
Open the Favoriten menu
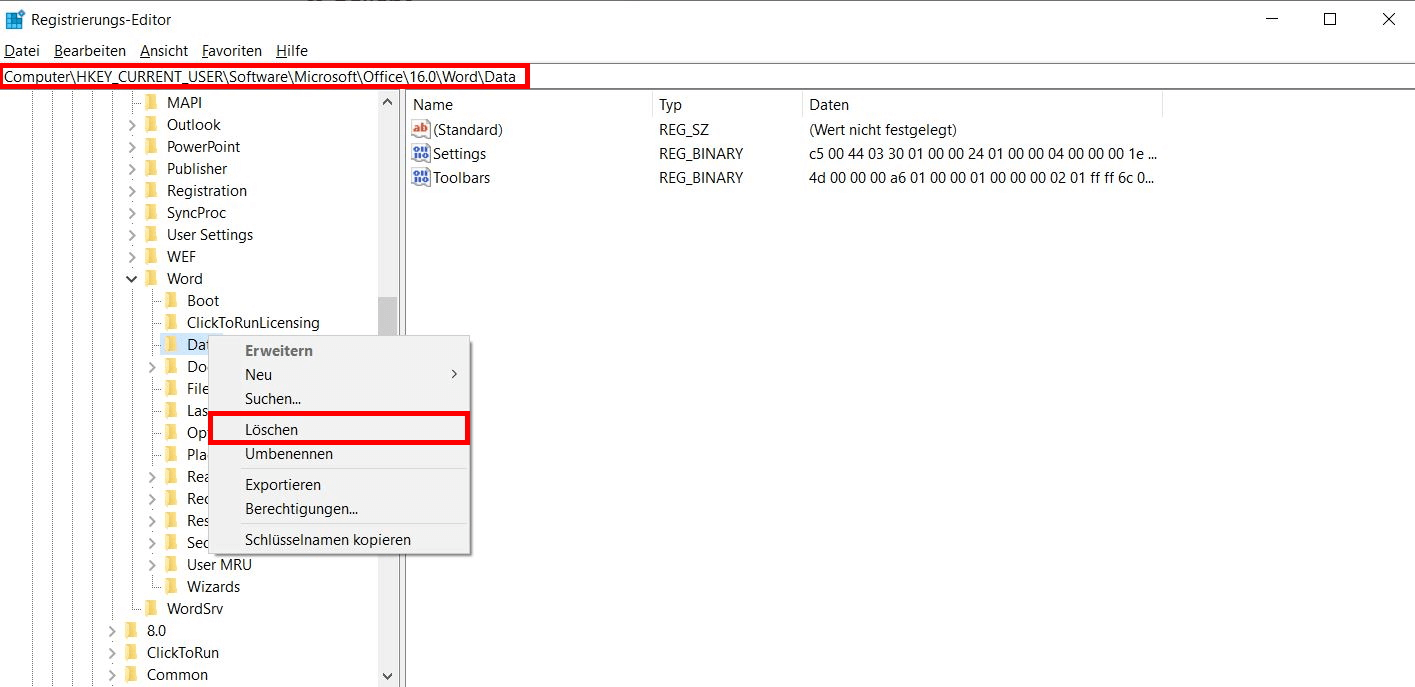coord(232,51)
